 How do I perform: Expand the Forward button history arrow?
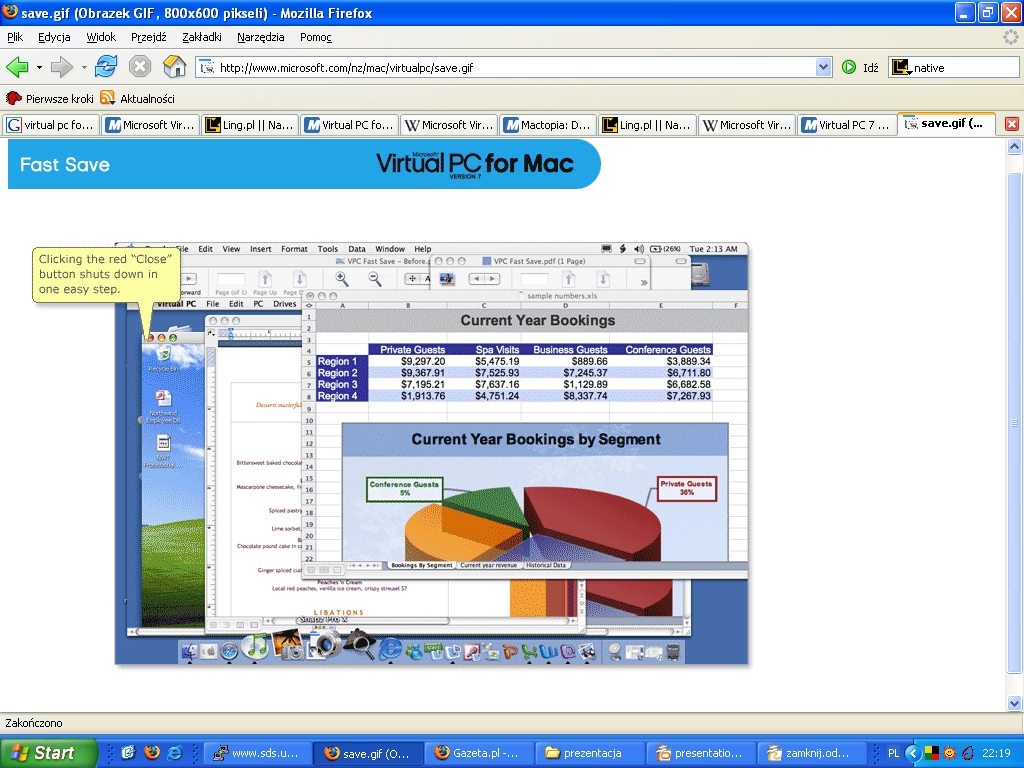tap(84, 67)
